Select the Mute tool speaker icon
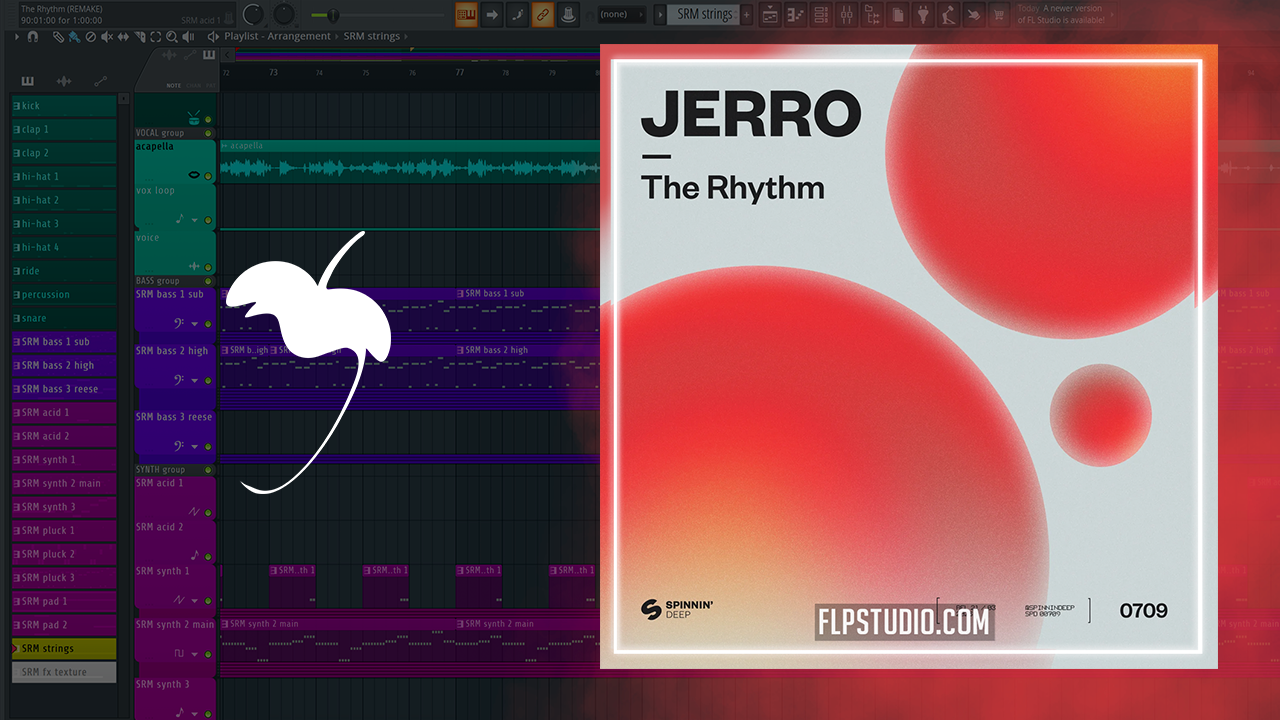The width and height of the screenshot is (1280, 720). [x=107, y=36]
